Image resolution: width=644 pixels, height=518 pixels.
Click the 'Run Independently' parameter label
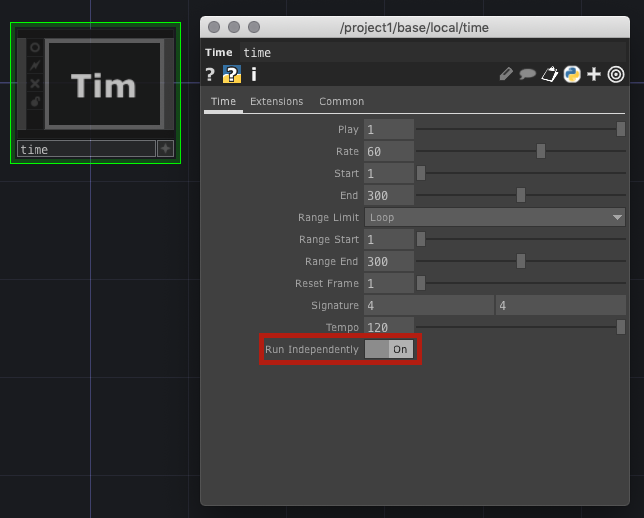pos(312,349)
